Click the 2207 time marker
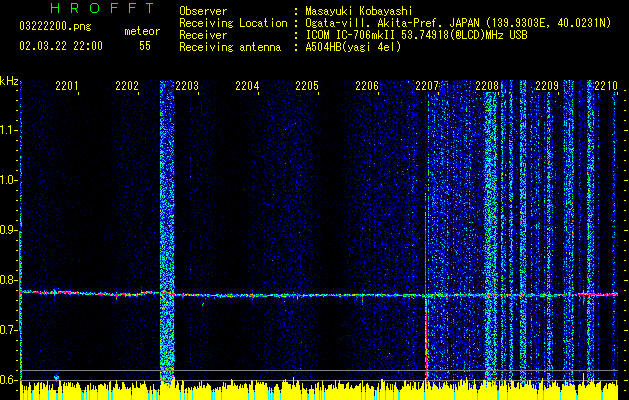The image size is (629, 400). tap(427, 86)
